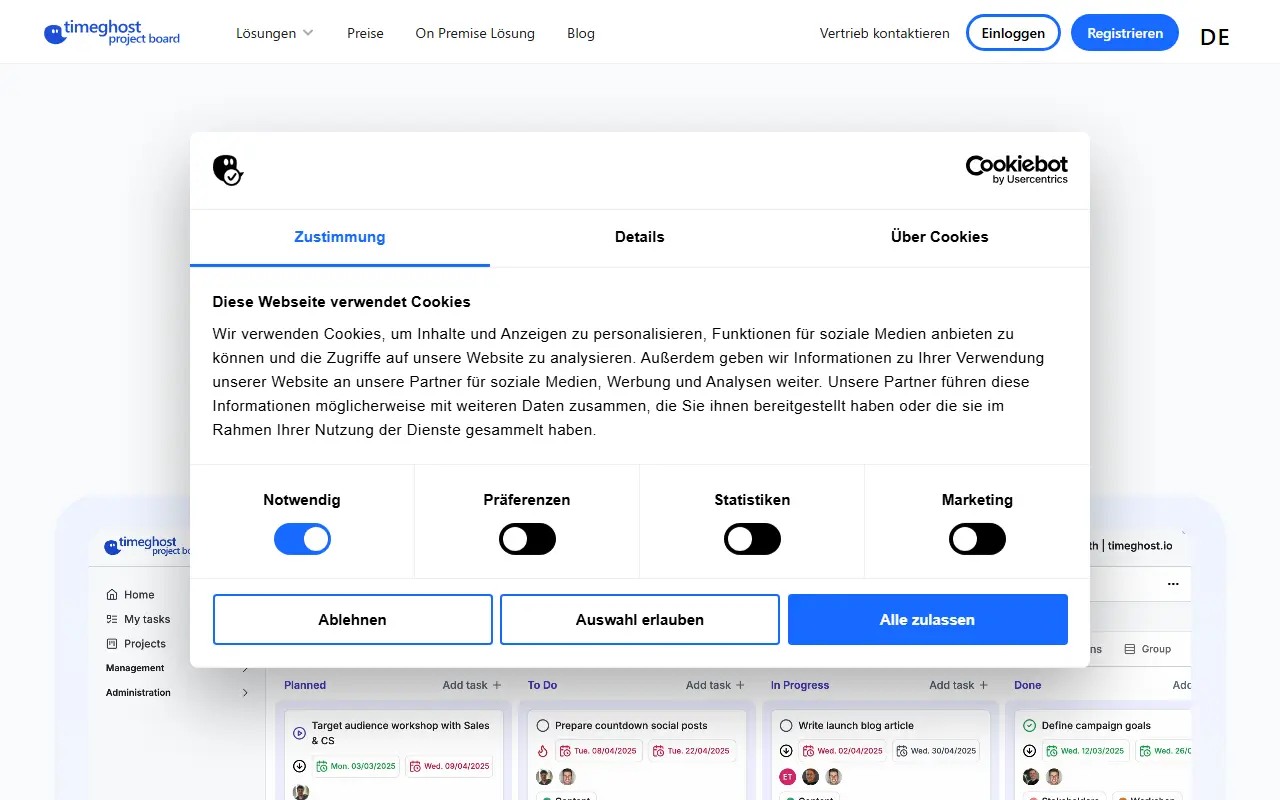This screenshot has height=800, width=1280.
Task: Enable the Marketing cookie switch
Action: tap(977, 540)
